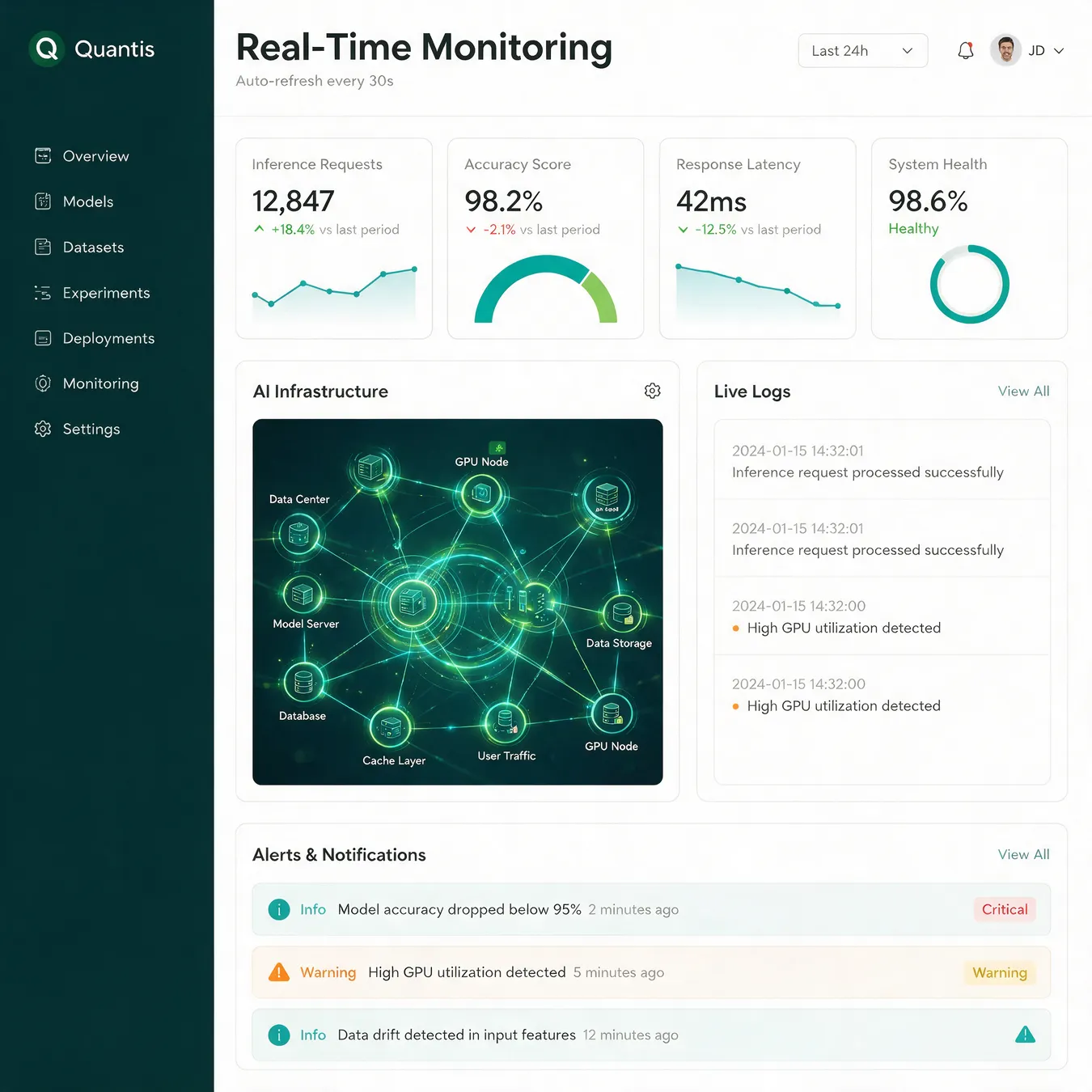Image resolution: width=1092 pixels, height=1092 pixels.
Task: Click info icon on data drift alert
Action: pyautogui.click(x=279, y=1035)
